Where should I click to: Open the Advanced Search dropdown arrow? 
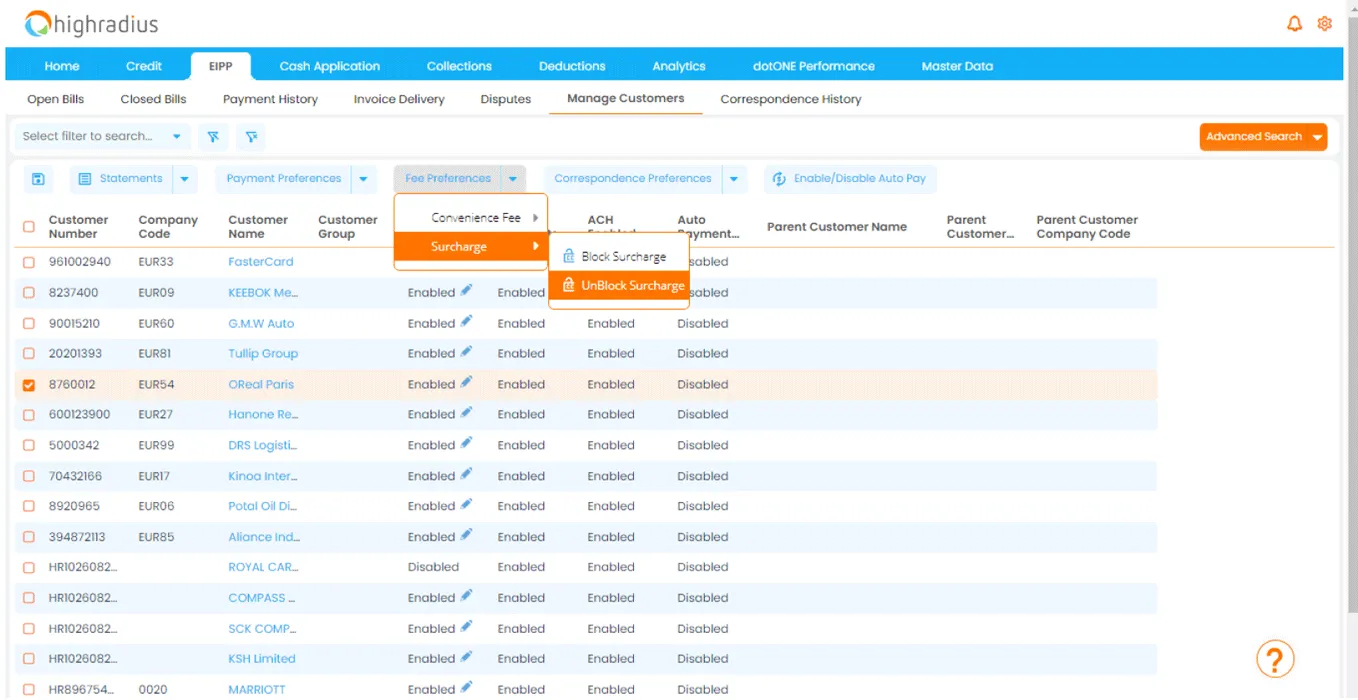pyautogui.click(x=1317, y=137)
